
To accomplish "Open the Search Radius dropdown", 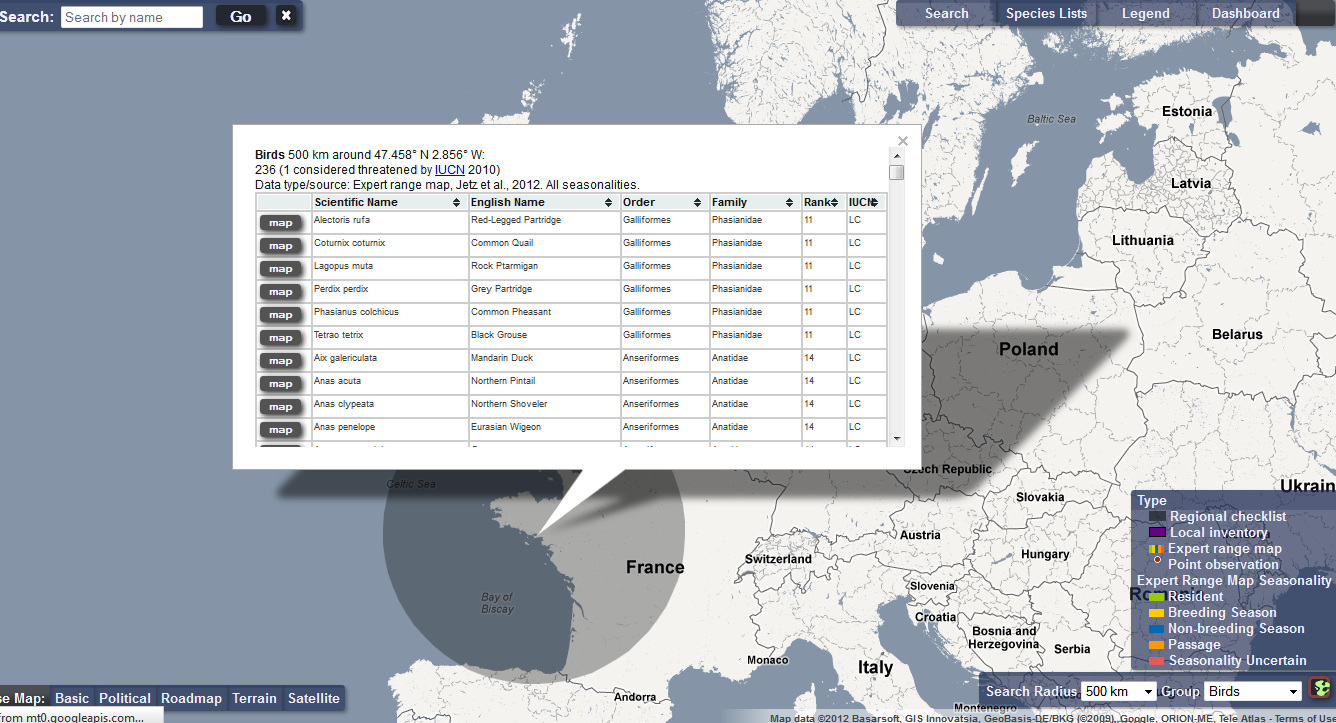I will pyautogui.click(x=1118, y=691).
